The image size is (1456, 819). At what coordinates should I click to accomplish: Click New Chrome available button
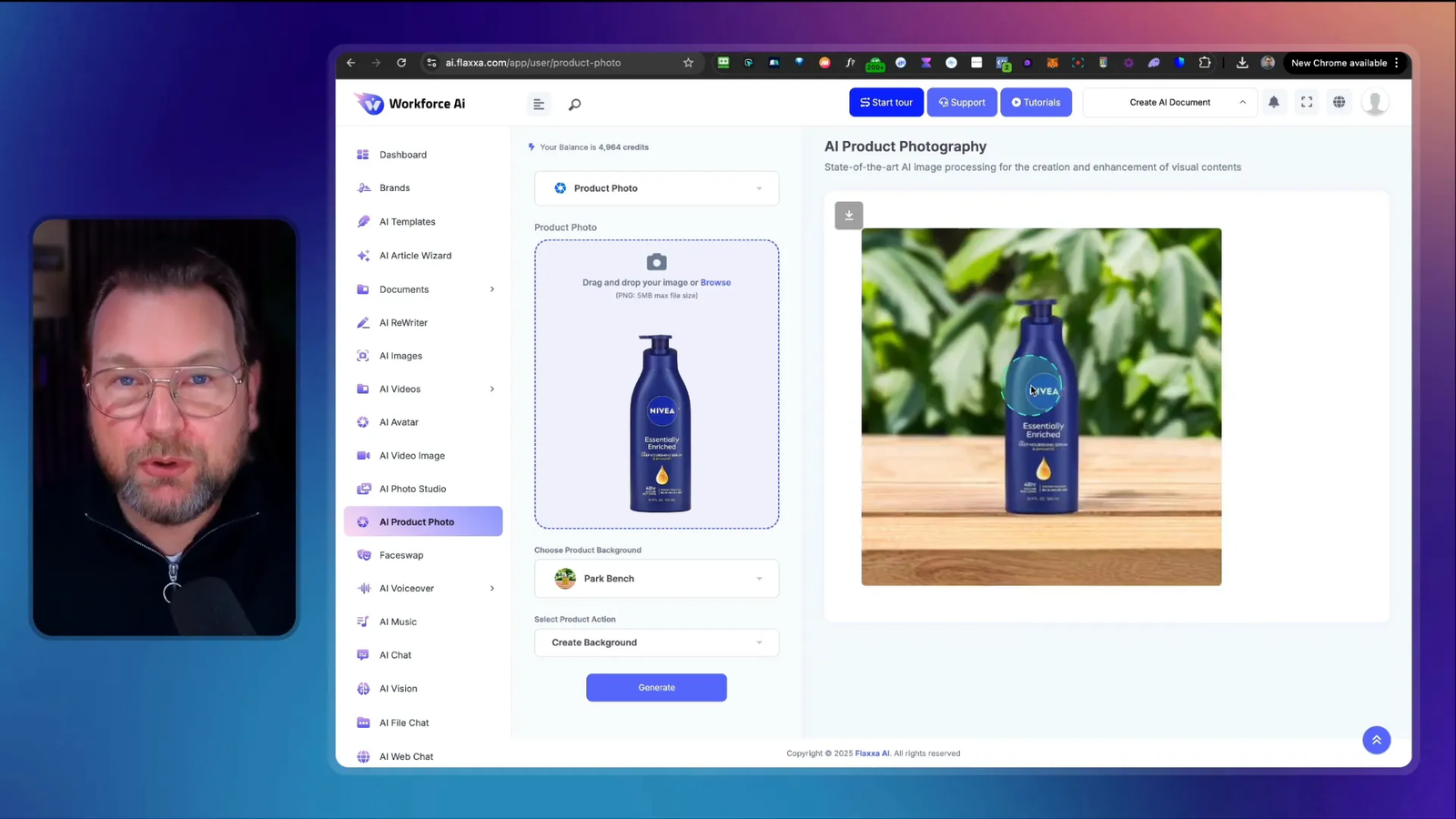1345,63
